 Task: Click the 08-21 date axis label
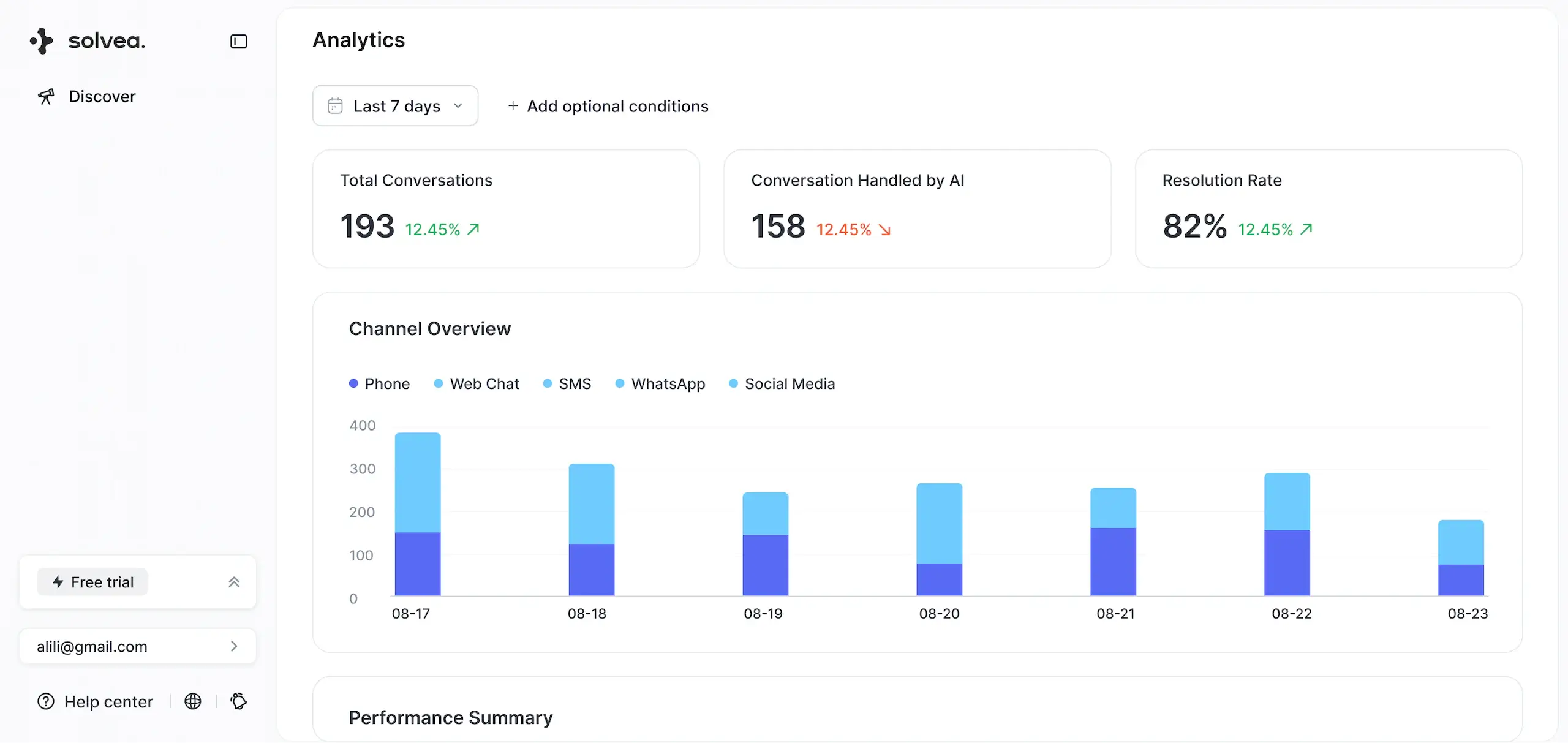pos(1115,614)
